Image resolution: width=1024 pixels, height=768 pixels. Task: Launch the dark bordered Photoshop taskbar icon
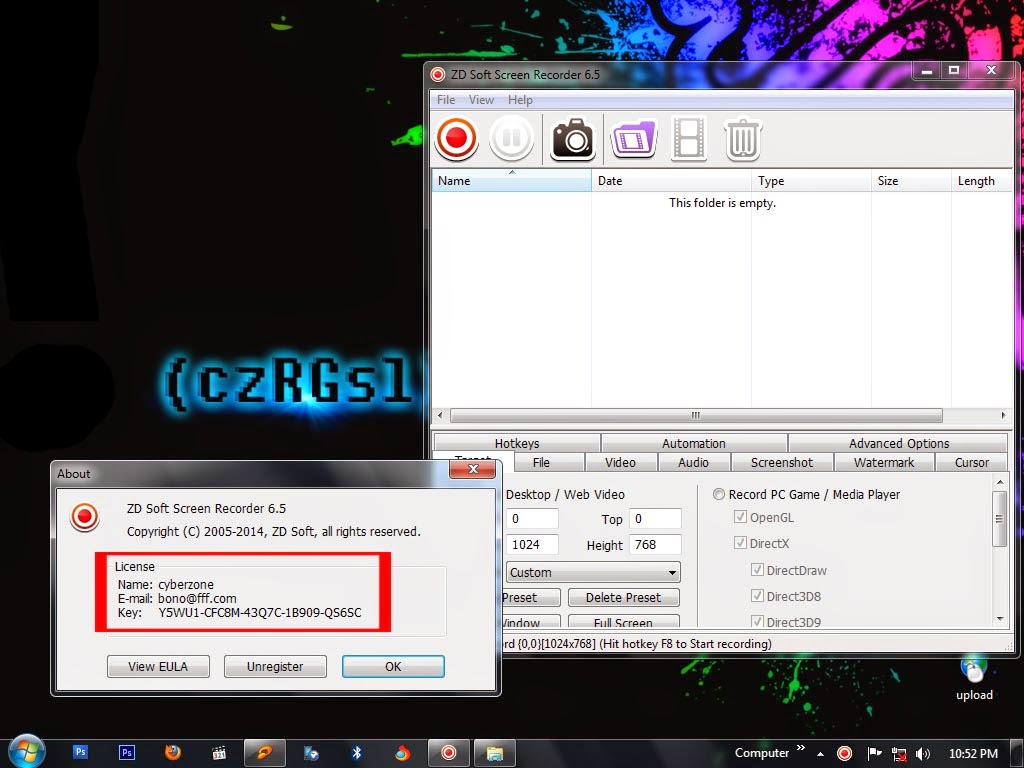[x=127, y=752]
